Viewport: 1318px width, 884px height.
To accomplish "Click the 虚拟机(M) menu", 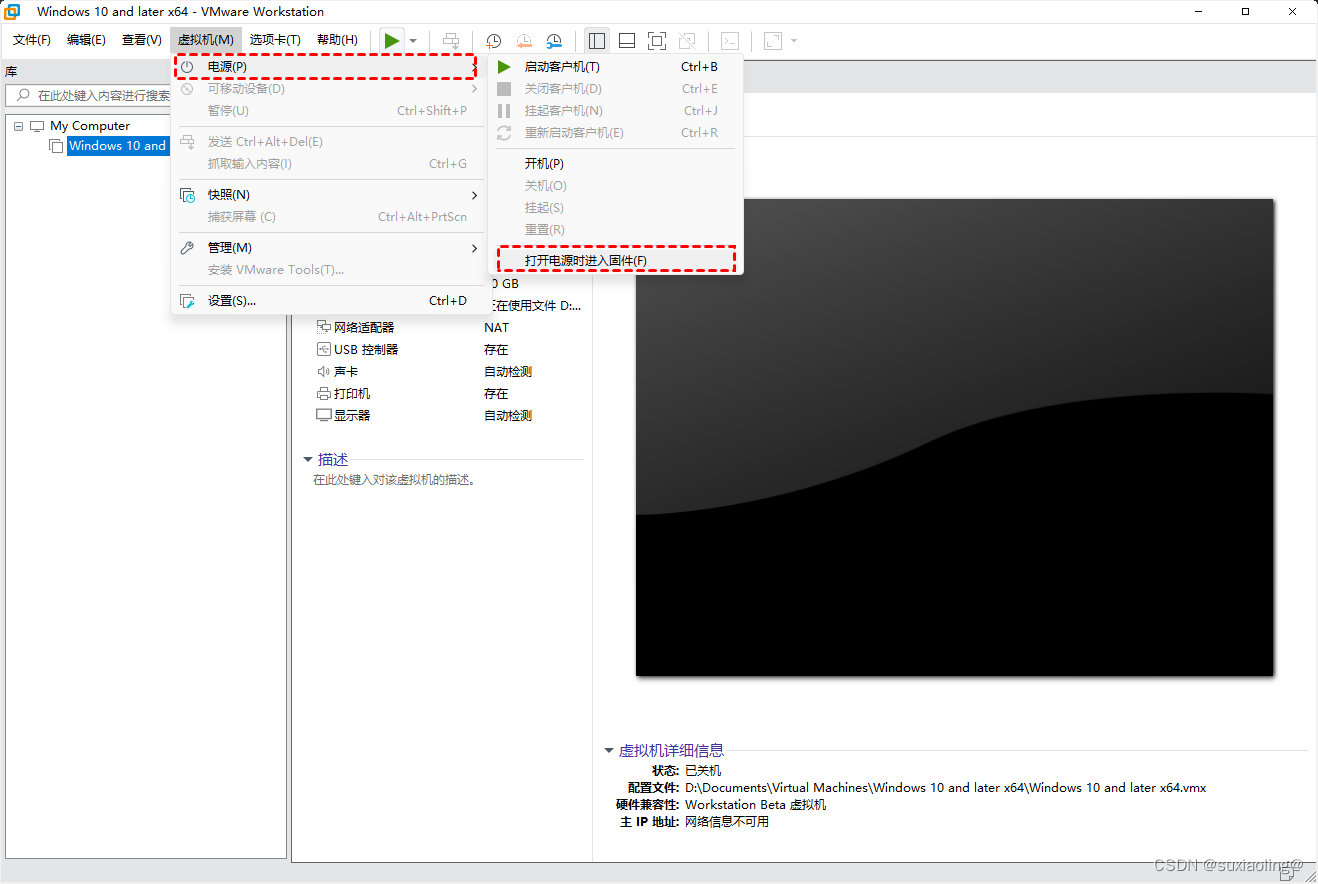I will tap(206, 40).
